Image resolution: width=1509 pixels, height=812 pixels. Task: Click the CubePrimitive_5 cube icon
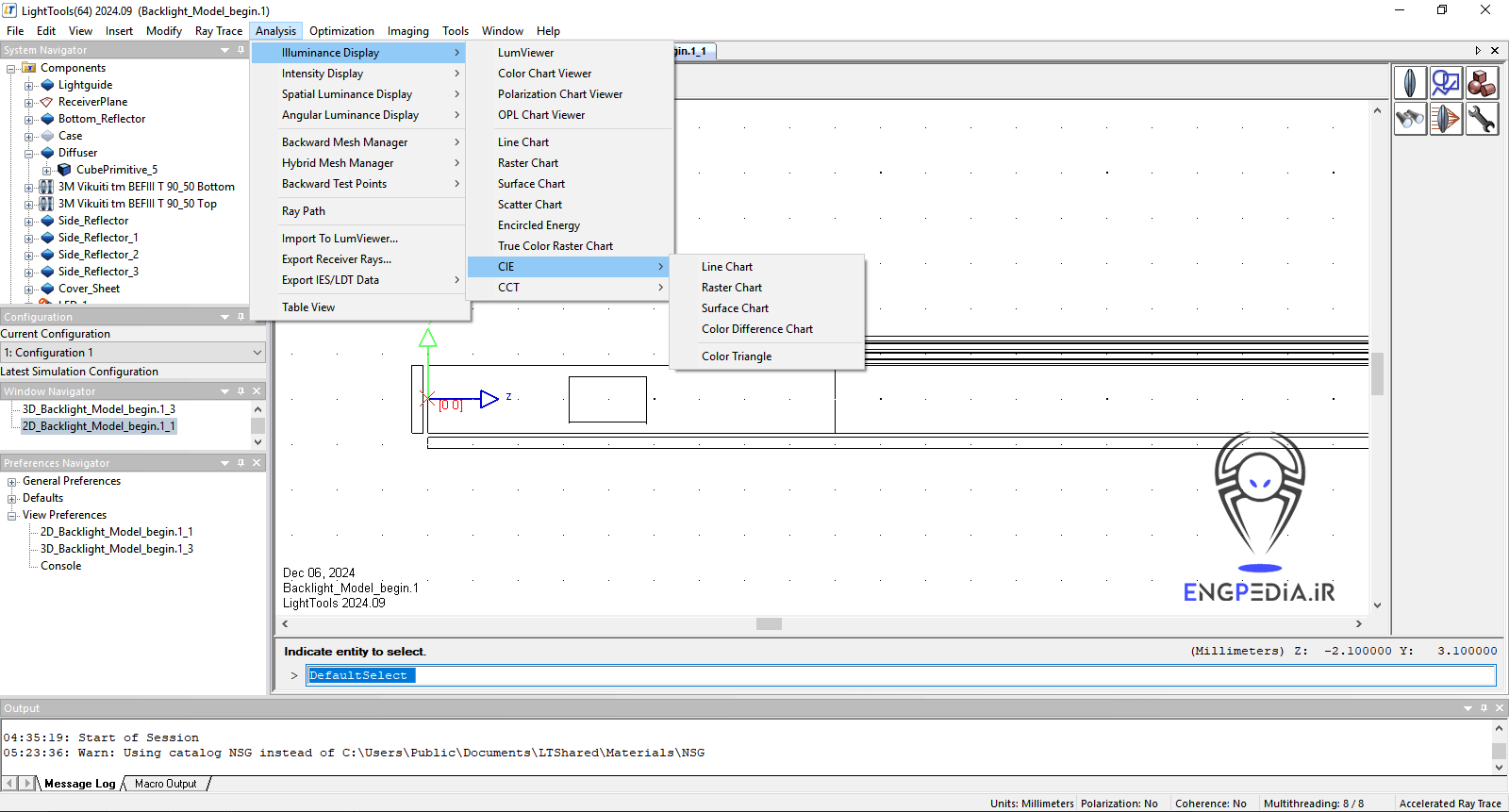65,170
